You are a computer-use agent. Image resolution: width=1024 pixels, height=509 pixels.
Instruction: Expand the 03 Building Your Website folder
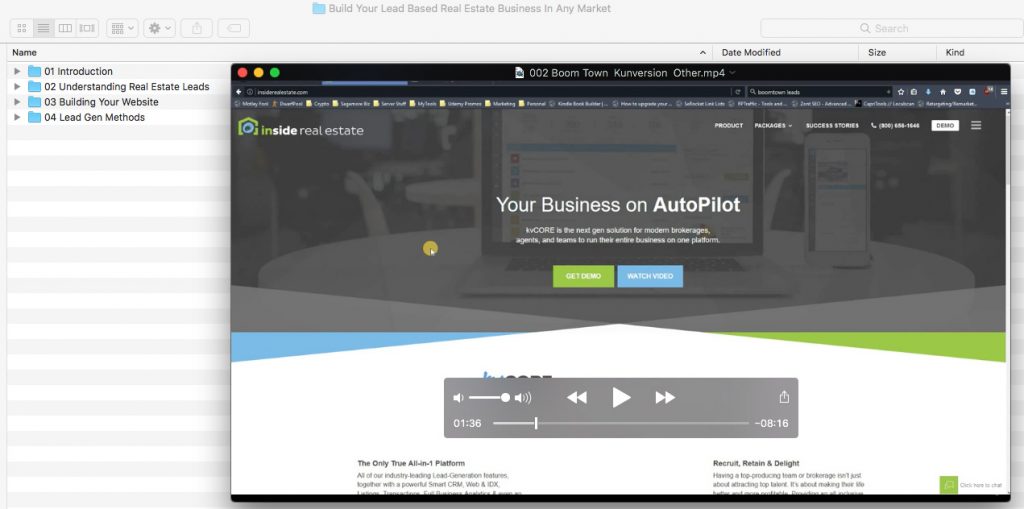[18, 102]
